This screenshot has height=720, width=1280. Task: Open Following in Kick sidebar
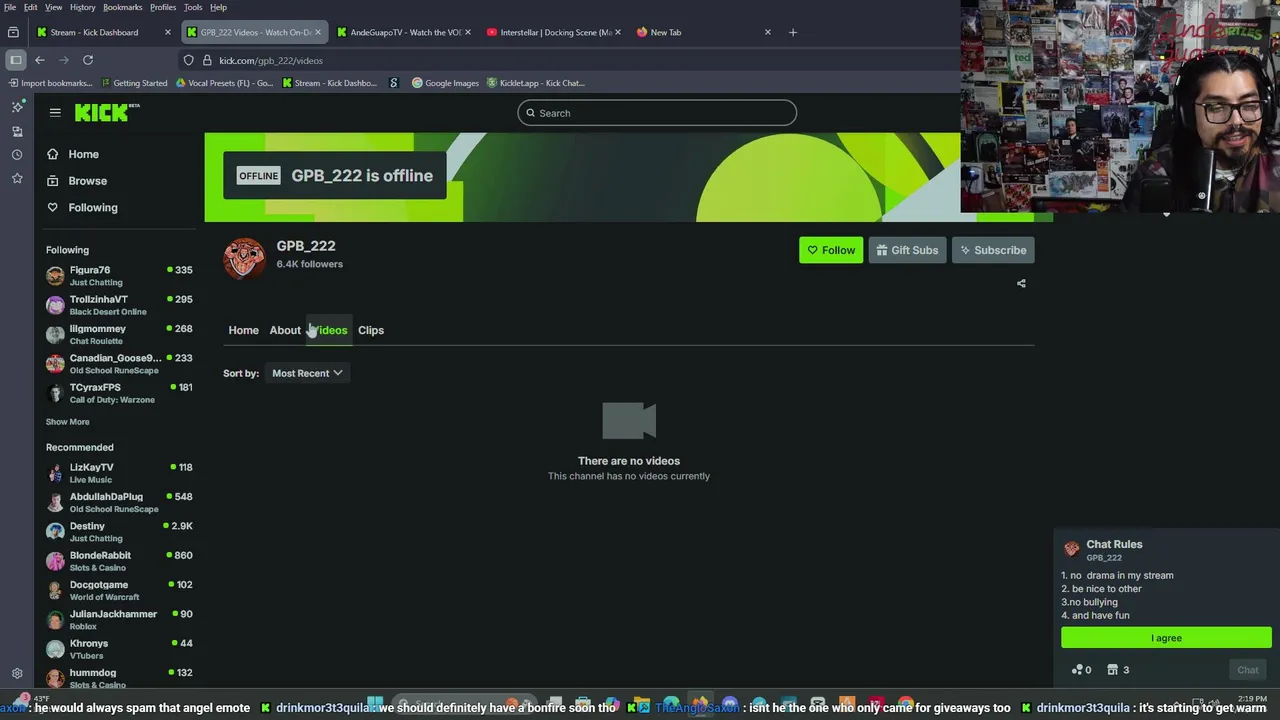tap(92, 208)
